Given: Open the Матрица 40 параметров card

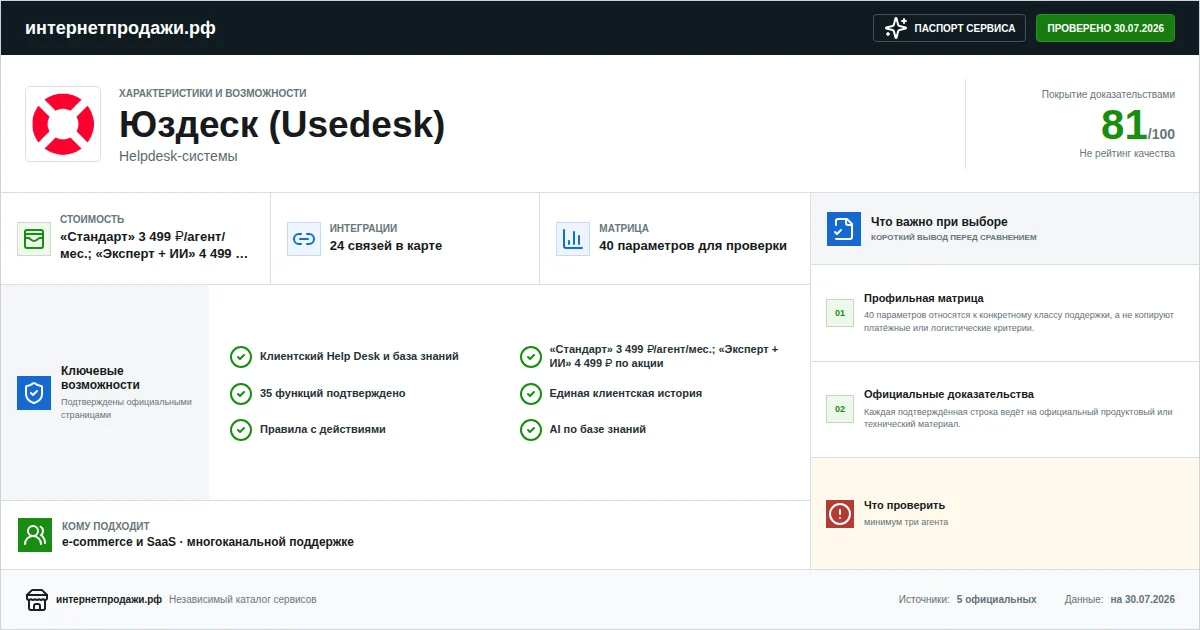Looking at the screenshot, I should (x=674, y=239).
